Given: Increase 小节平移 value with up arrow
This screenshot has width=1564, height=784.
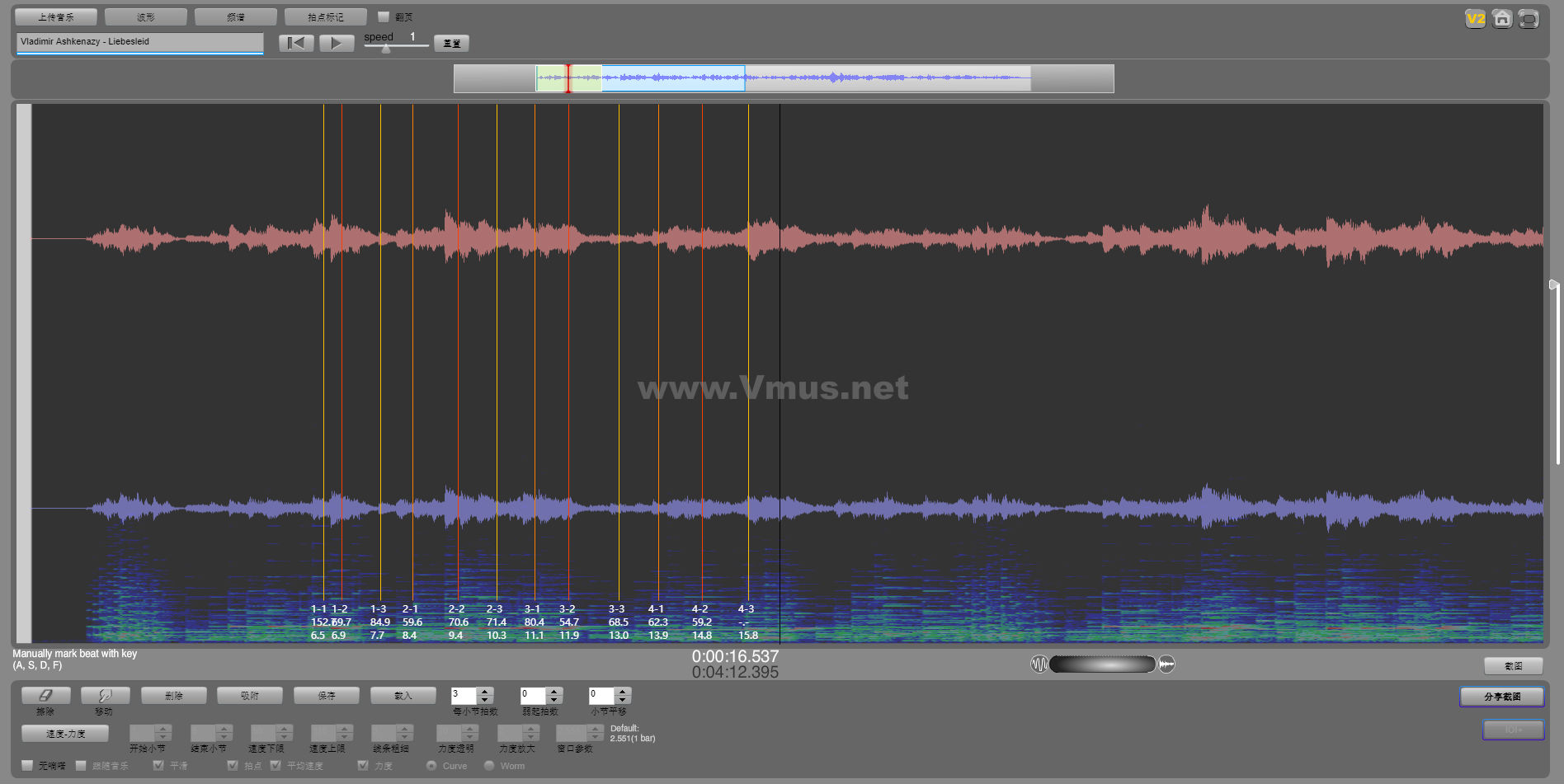Looking at the screenshot, I should click(623, 692).
